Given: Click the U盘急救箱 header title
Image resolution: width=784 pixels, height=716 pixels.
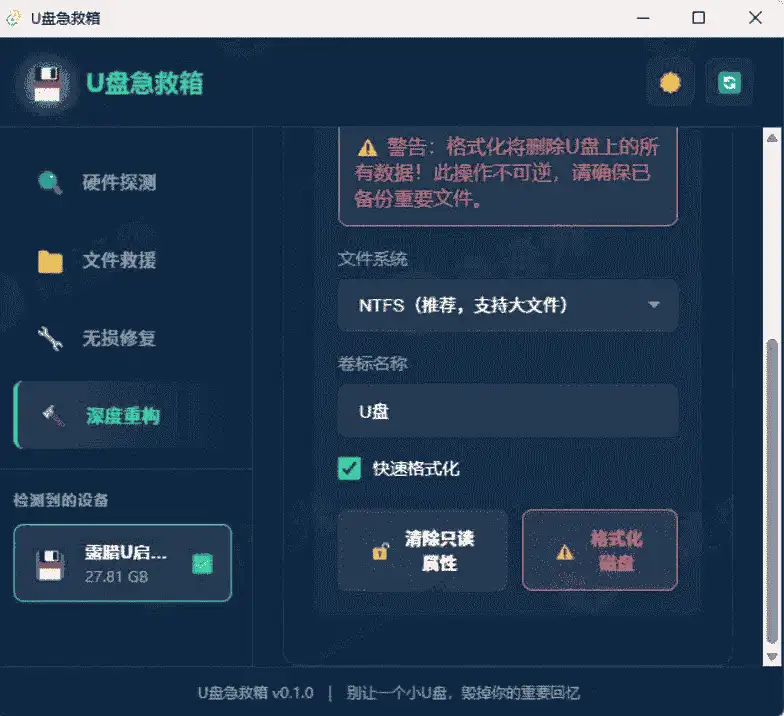Looking at the screenshot, I should 145,83.
